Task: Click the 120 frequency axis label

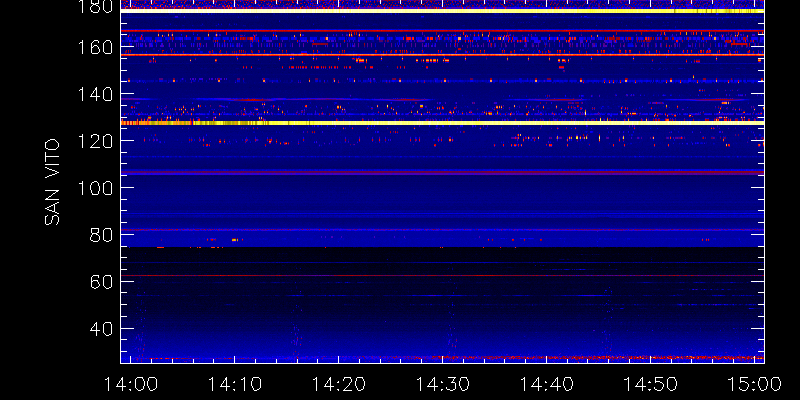Action: pos(95,141)
